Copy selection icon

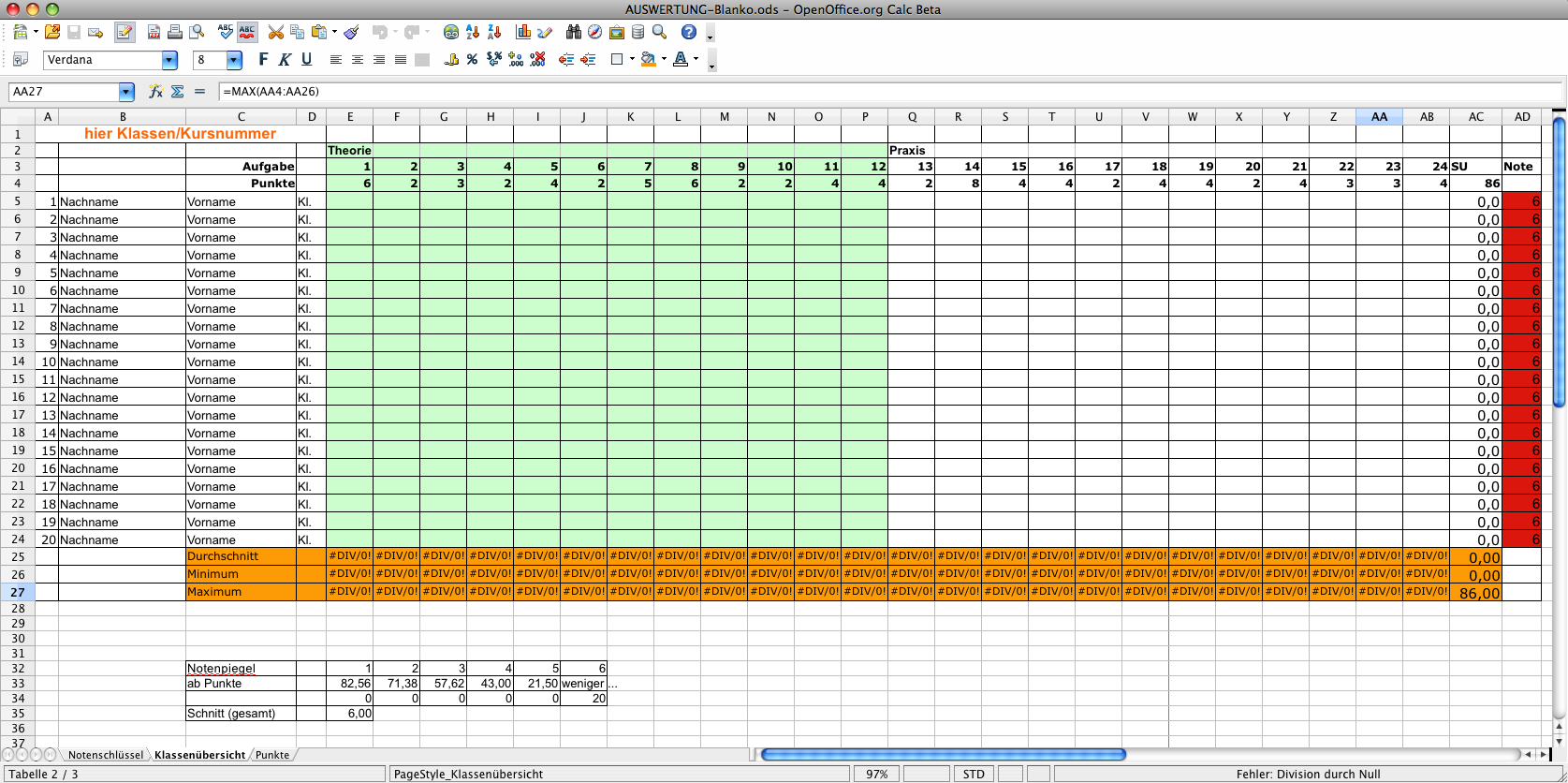pos(298,32)
